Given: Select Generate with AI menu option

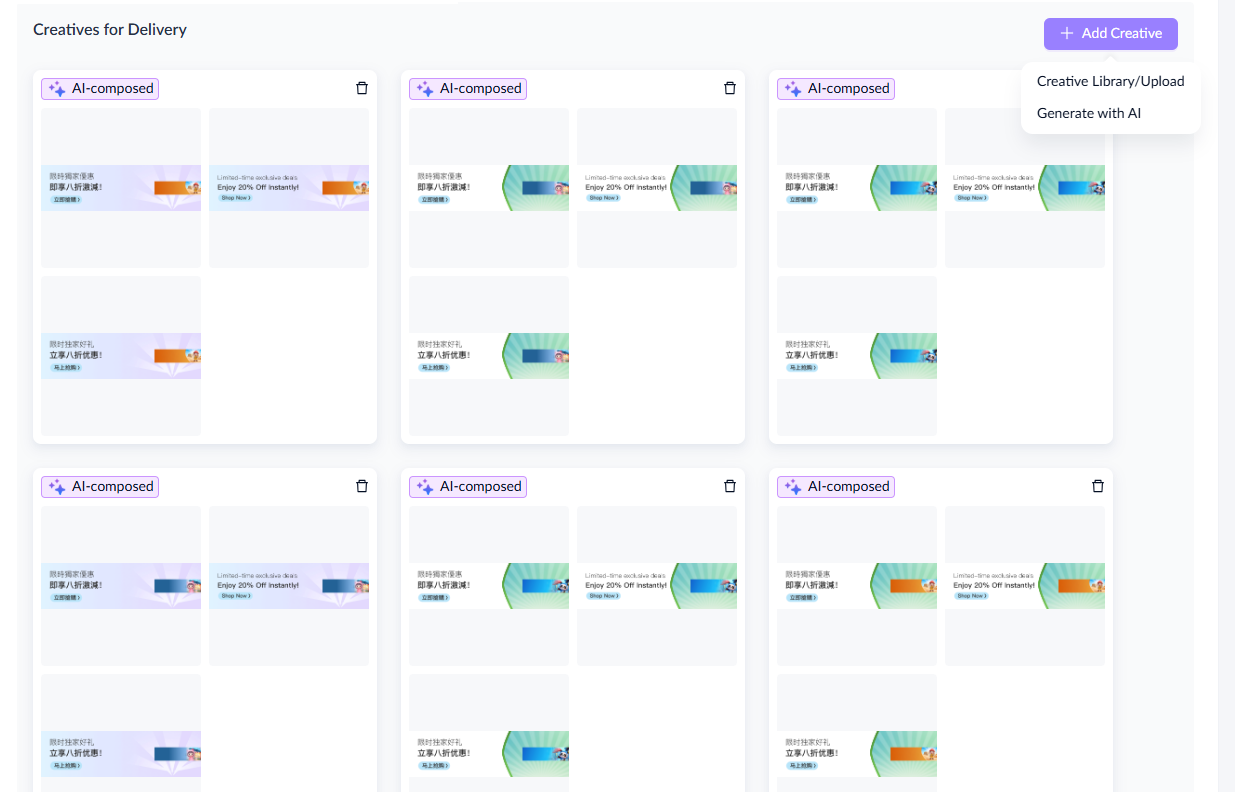Looking at the screenshot, I should pos(1088,113).
